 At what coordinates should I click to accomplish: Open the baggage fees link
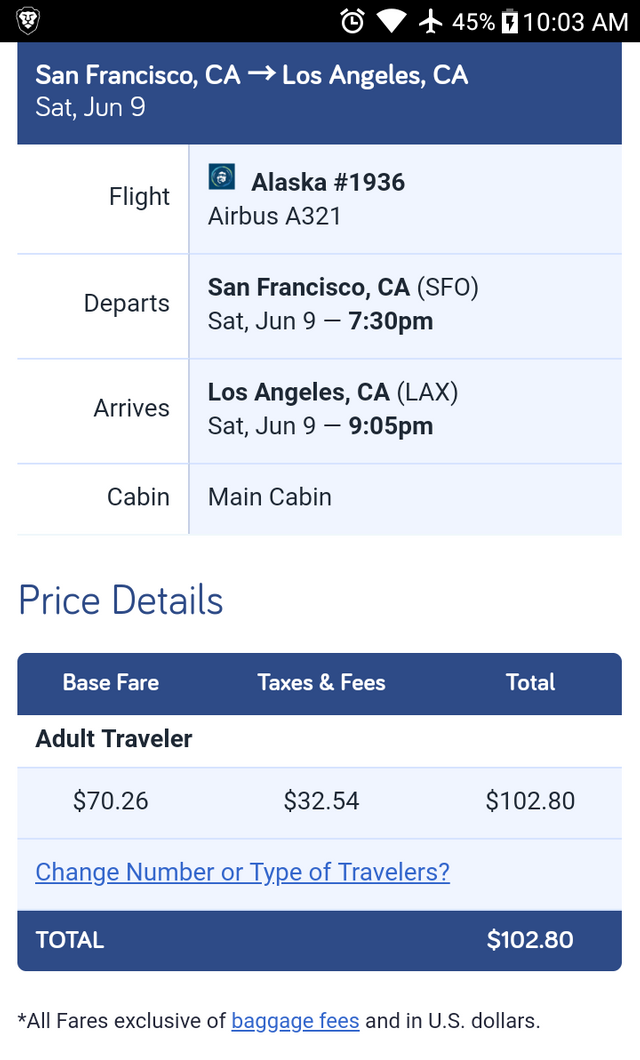click(295, 1021)
